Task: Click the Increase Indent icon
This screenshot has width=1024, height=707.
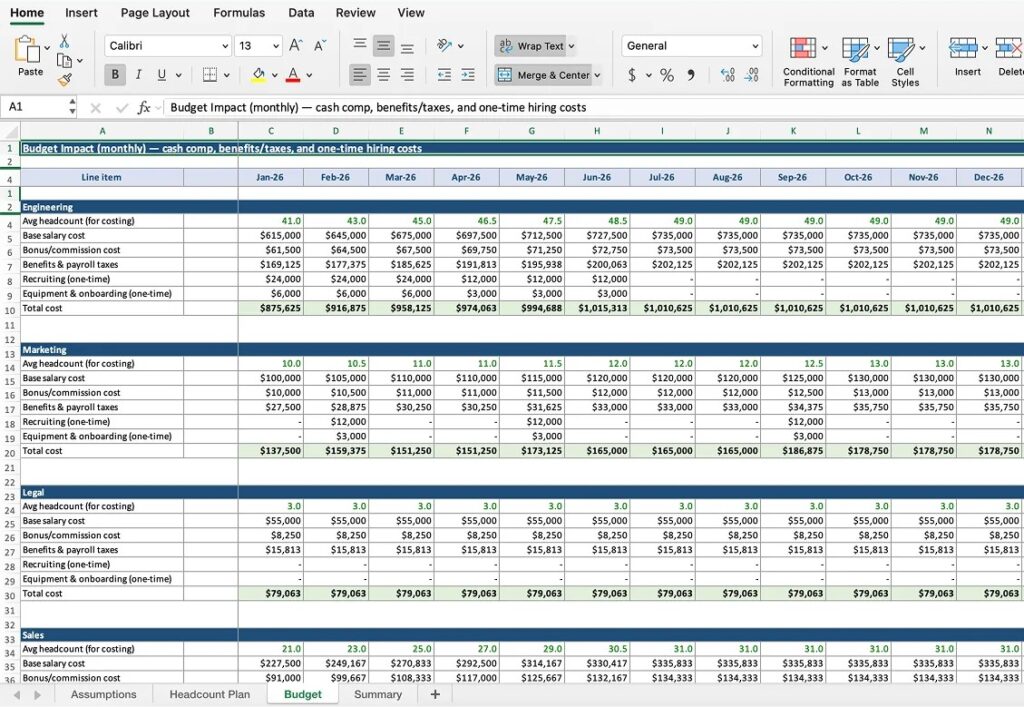Action: point(467,75)
